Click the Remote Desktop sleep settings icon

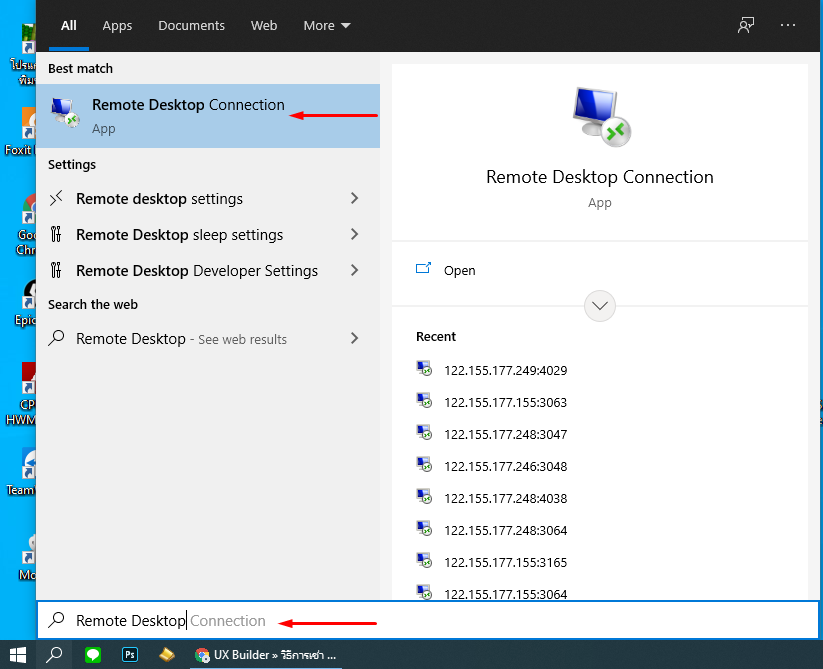coord(56,234)
